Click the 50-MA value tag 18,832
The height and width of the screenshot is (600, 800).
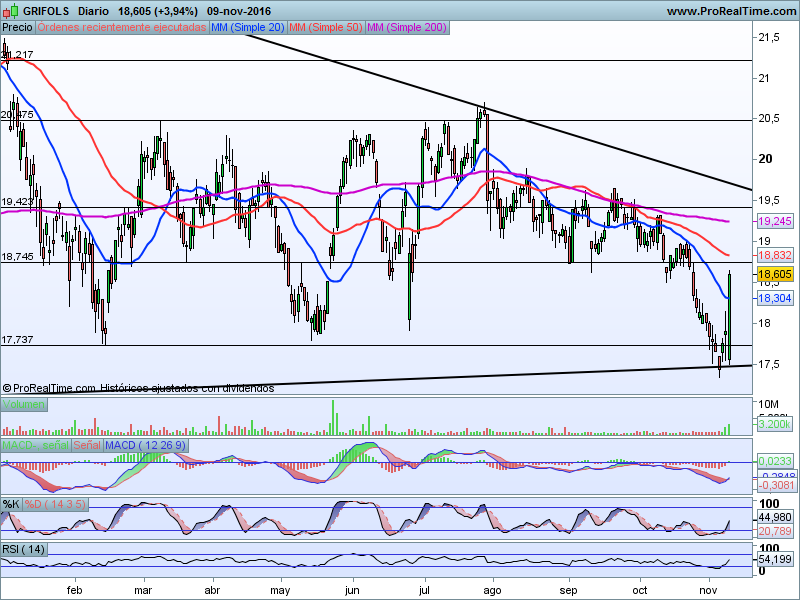pyautogui.click(x=775, y=256)
